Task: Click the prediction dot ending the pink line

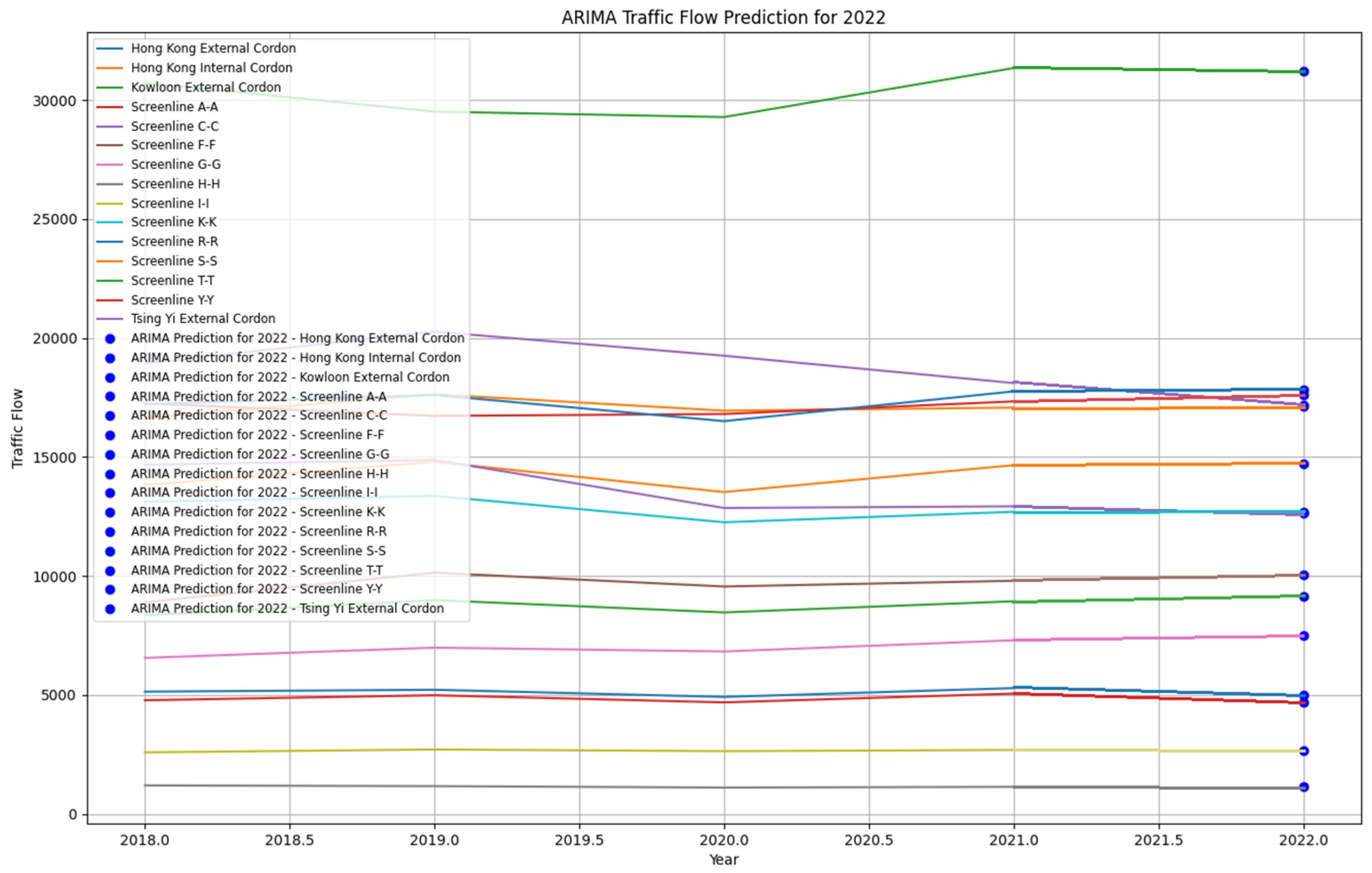Action: [1304, 636]
